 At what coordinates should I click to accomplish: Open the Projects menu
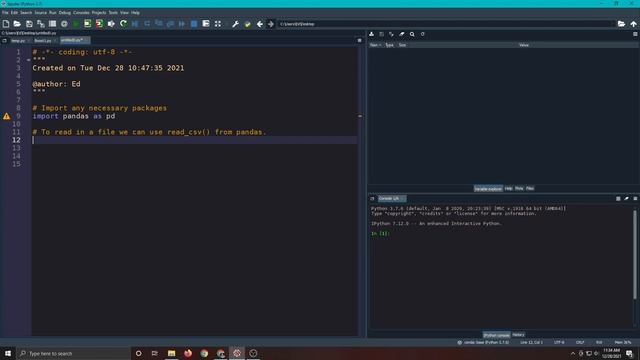[x=99, y=13]
